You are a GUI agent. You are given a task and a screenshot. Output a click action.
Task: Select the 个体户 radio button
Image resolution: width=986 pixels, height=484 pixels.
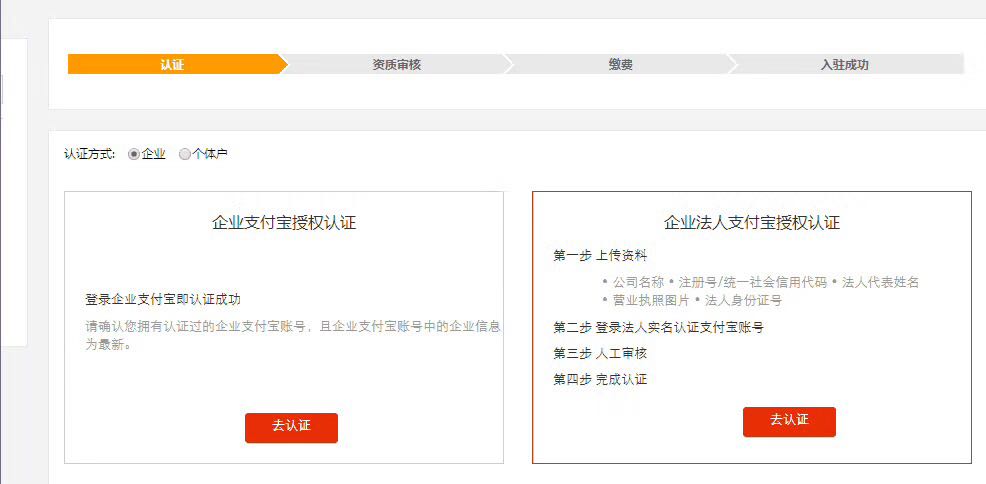[x=185, y=154]
